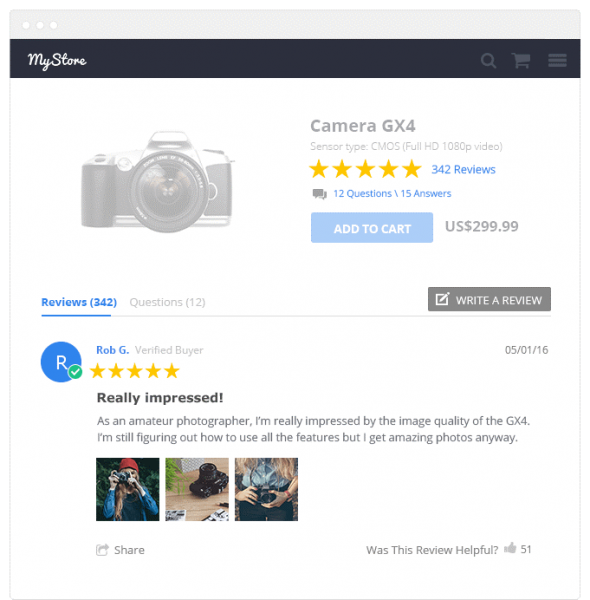Screen dimensions: 590x600
Task: Click the thumbs-up helpful icon
Action: [510, 548]
